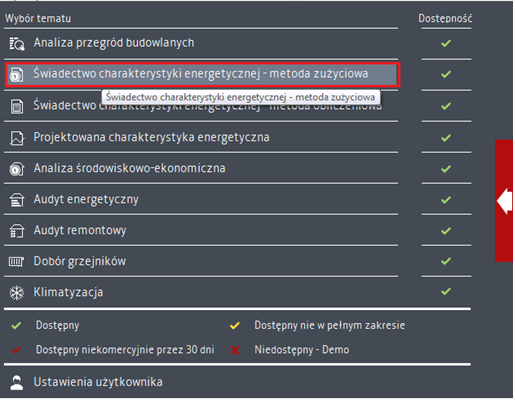Click the metoda zużyciowa certificate icon
This screenshot has height=400, width=515.
[16, 74]
